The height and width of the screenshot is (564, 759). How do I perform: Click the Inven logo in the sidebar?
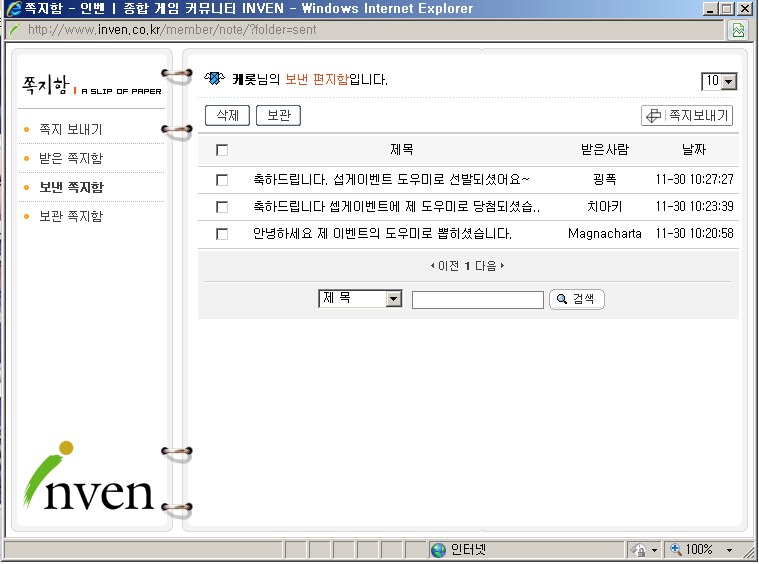click(89, 481)
